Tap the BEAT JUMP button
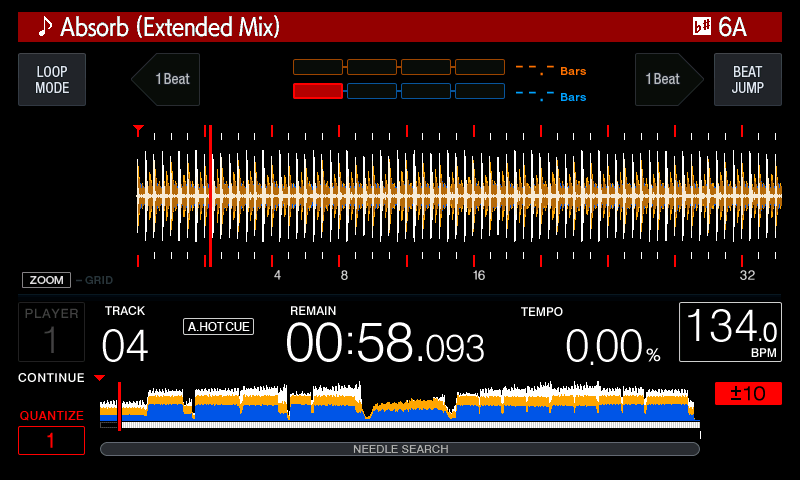This screenshot has width=800, height=480. (x=747, y=80)
